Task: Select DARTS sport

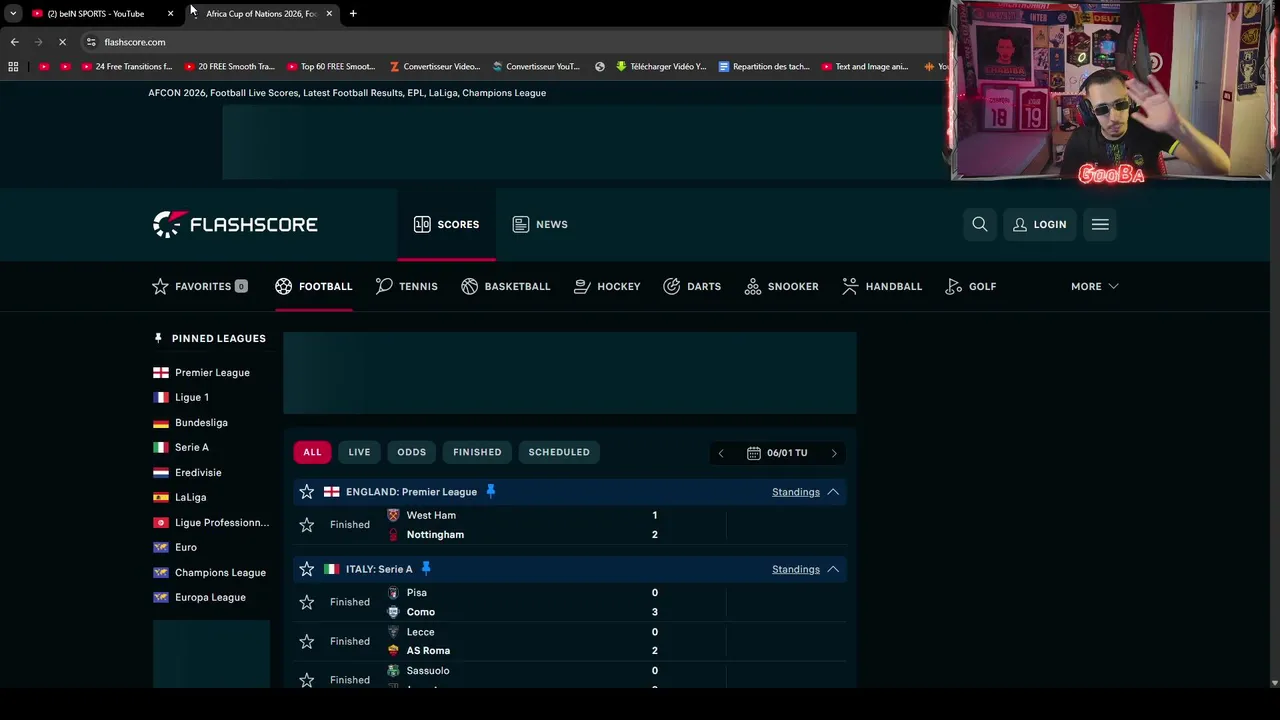Action: point(692,286)
